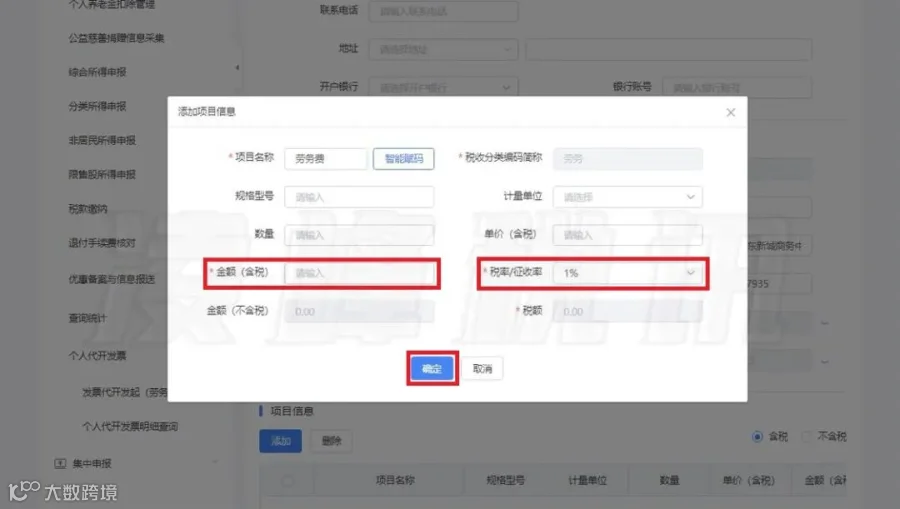
Task: Click the 取消 button
Action: point(482,368)
